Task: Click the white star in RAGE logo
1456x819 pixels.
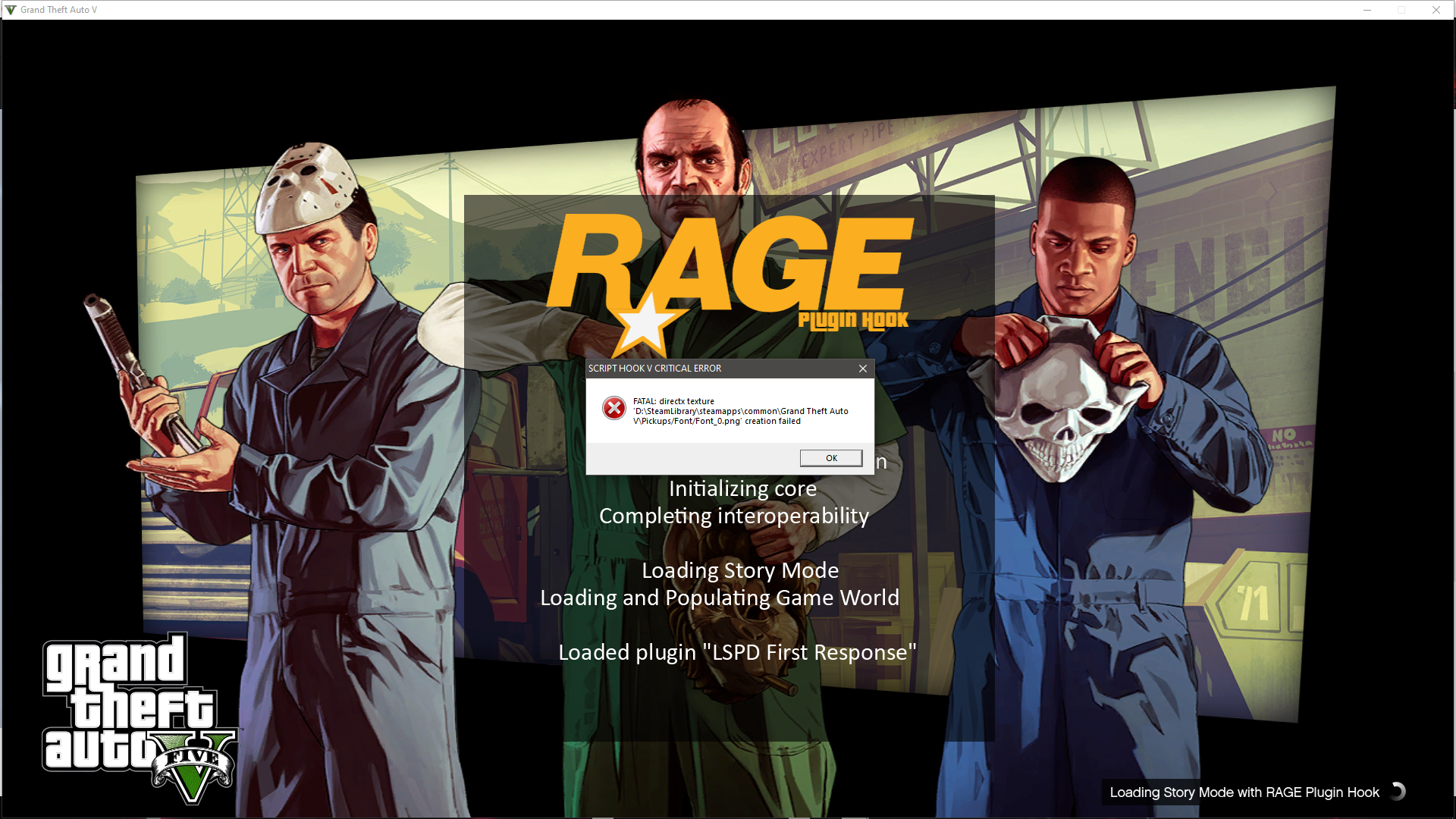Action: coord(645,325)
